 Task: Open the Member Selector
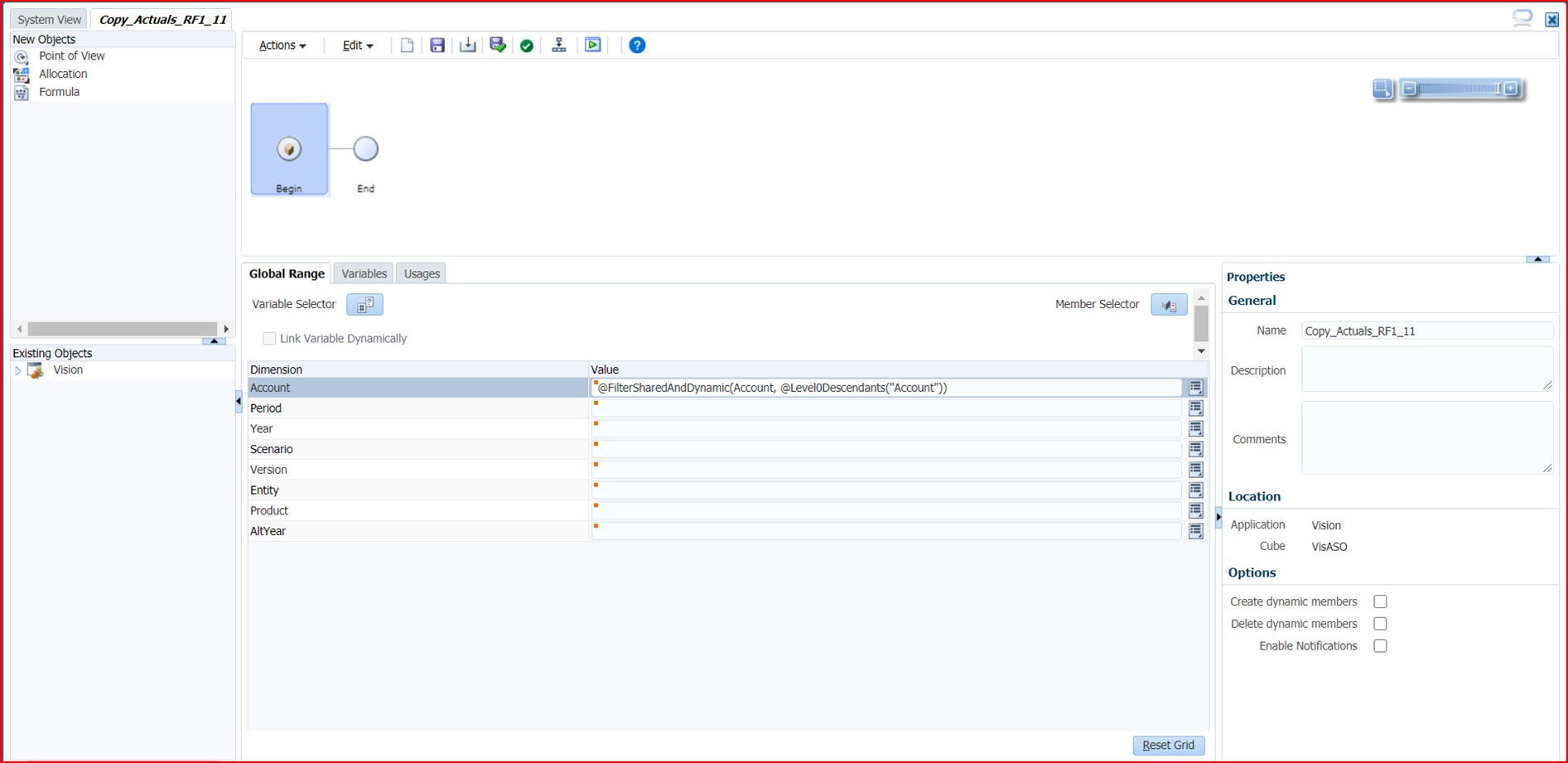pyautogui.click(x=1169, y=304)
